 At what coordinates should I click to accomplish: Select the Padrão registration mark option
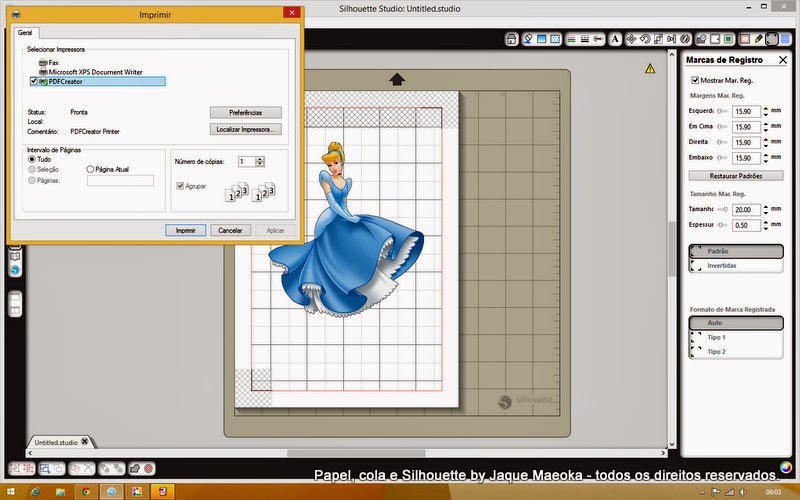pyautogui.click(x=736, y=251)
